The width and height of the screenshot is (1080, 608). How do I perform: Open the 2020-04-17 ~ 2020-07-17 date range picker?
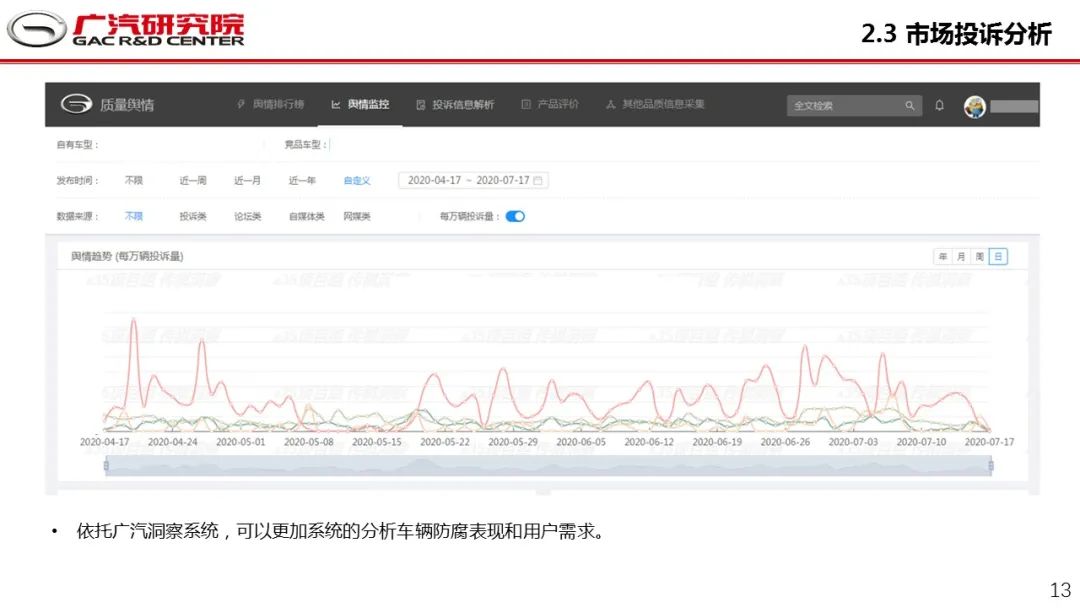click(x=468, y=181)
